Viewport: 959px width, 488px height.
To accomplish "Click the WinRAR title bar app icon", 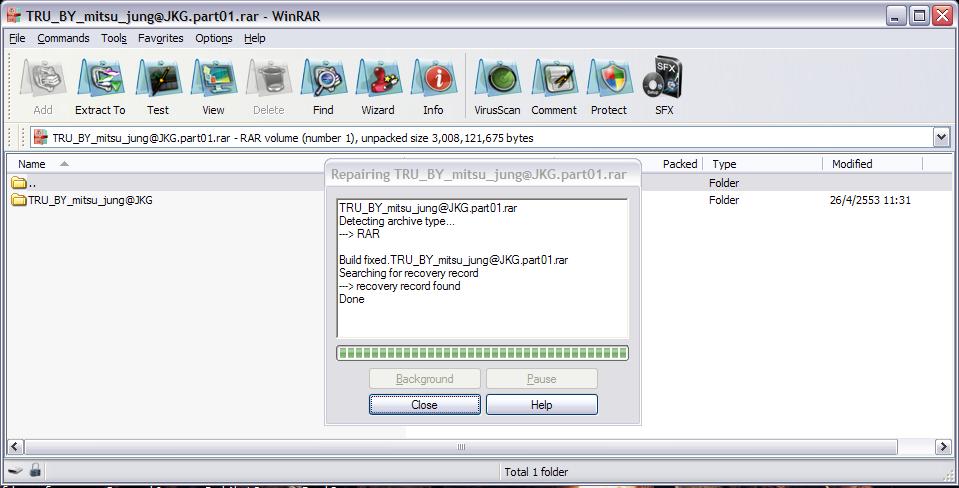I will pyautogui.click(x=13, y=15).
